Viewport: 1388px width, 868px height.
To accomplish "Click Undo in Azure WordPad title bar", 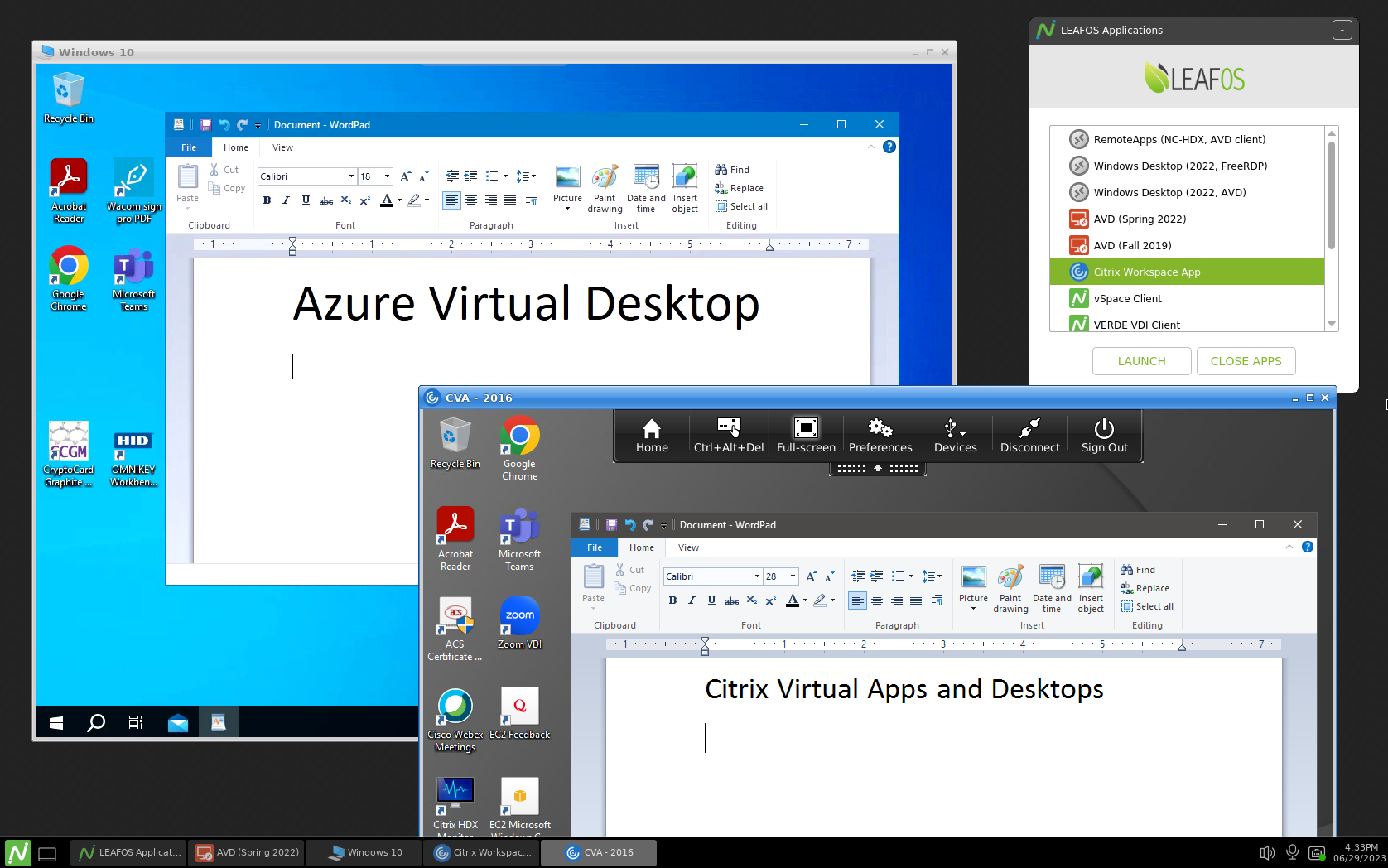I will click(x=224, y=125).
